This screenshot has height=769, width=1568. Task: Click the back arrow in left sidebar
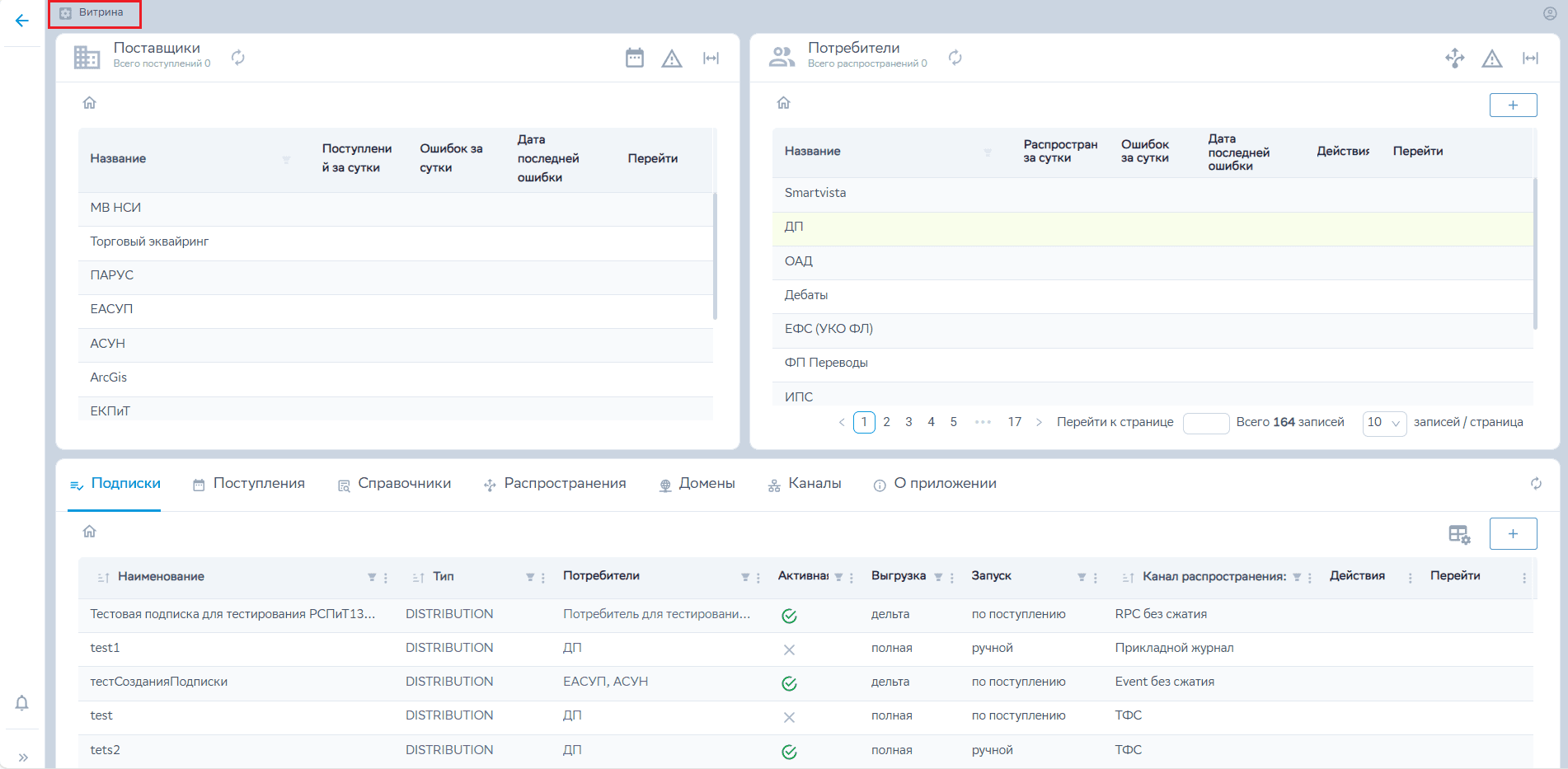(x=22, y=21)
